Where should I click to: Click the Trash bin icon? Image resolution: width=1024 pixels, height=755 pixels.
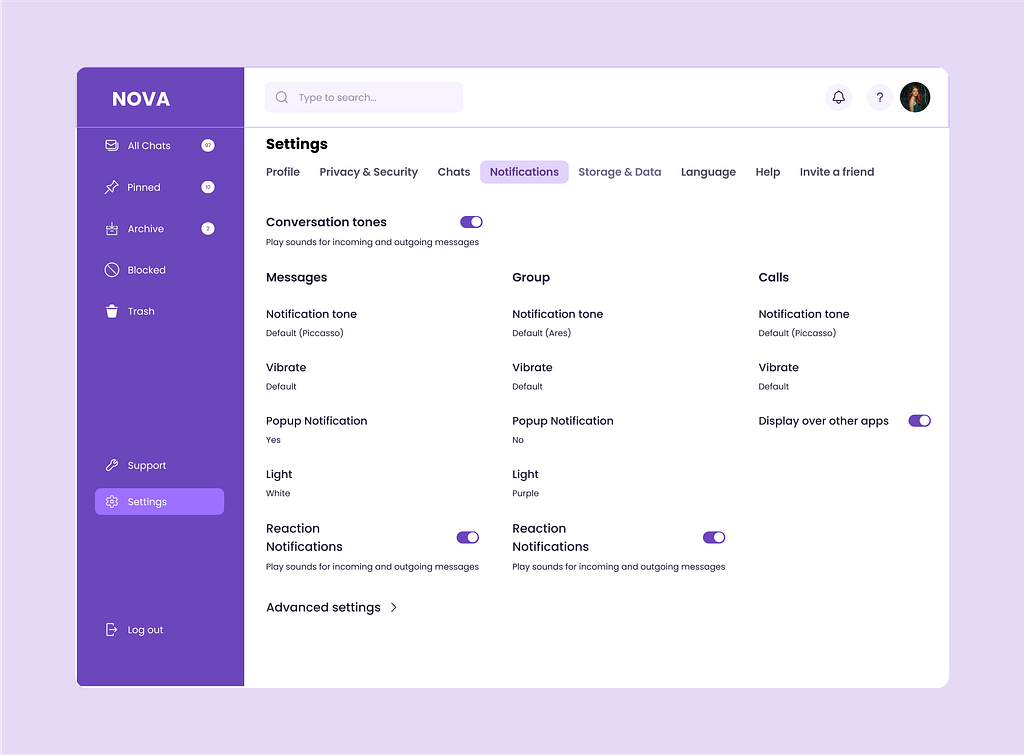coord(112,312)
